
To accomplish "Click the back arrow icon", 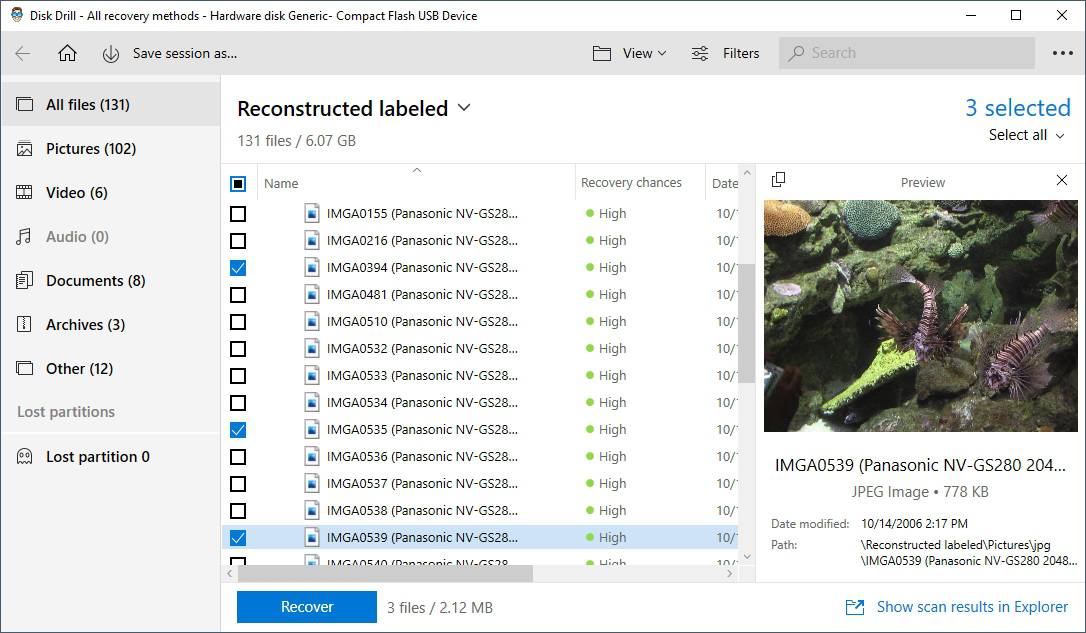I will point(23,54).
